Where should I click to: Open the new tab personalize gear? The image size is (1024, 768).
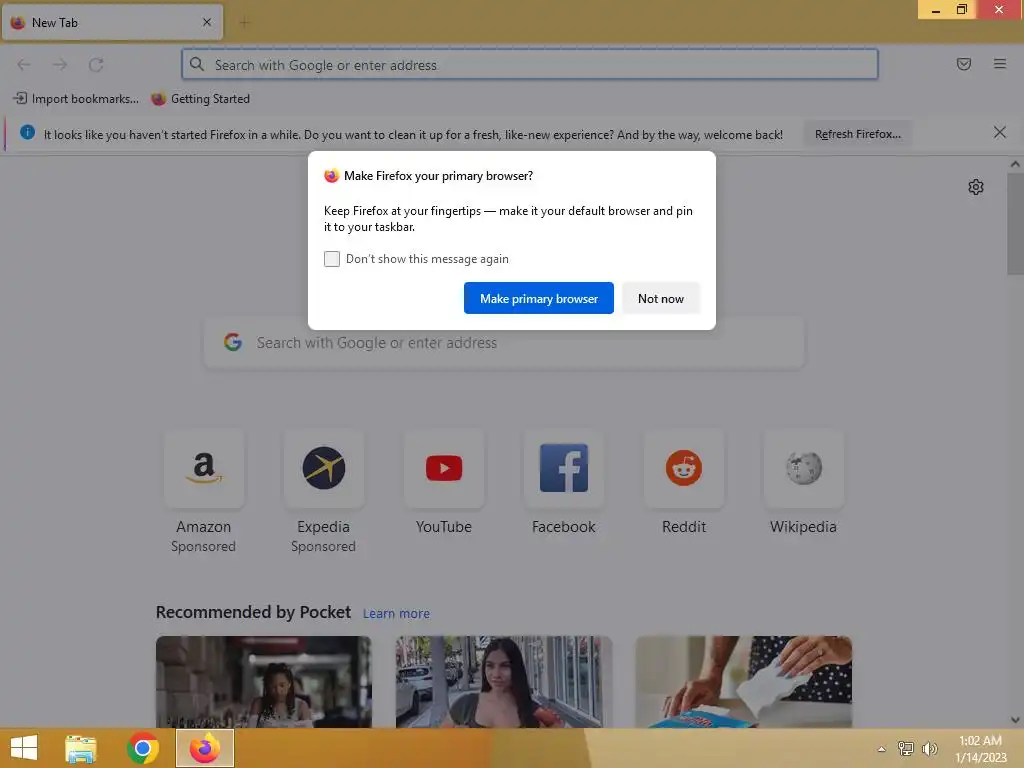point(975,187)
